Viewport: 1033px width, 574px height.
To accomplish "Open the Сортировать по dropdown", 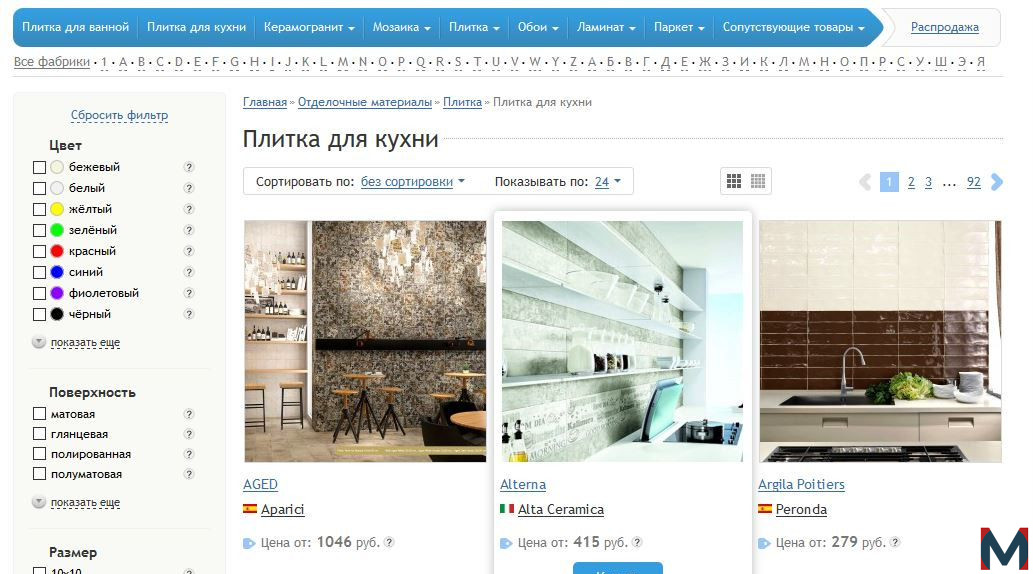I will 412,182.
